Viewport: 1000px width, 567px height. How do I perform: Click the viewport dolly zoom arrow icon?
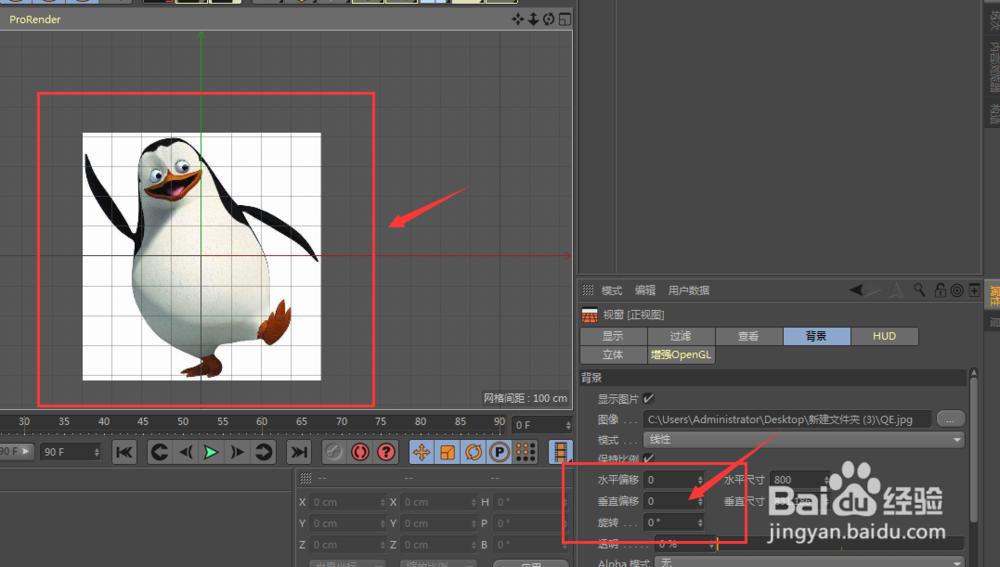(x=533, y=19)
